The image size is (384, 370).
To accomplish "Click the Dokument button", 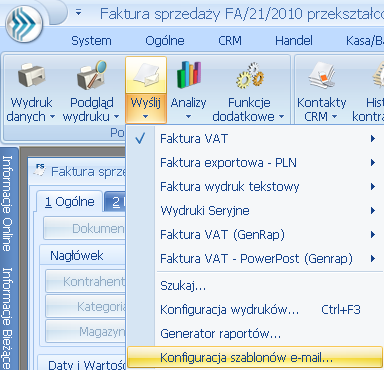I will (85, 228).
